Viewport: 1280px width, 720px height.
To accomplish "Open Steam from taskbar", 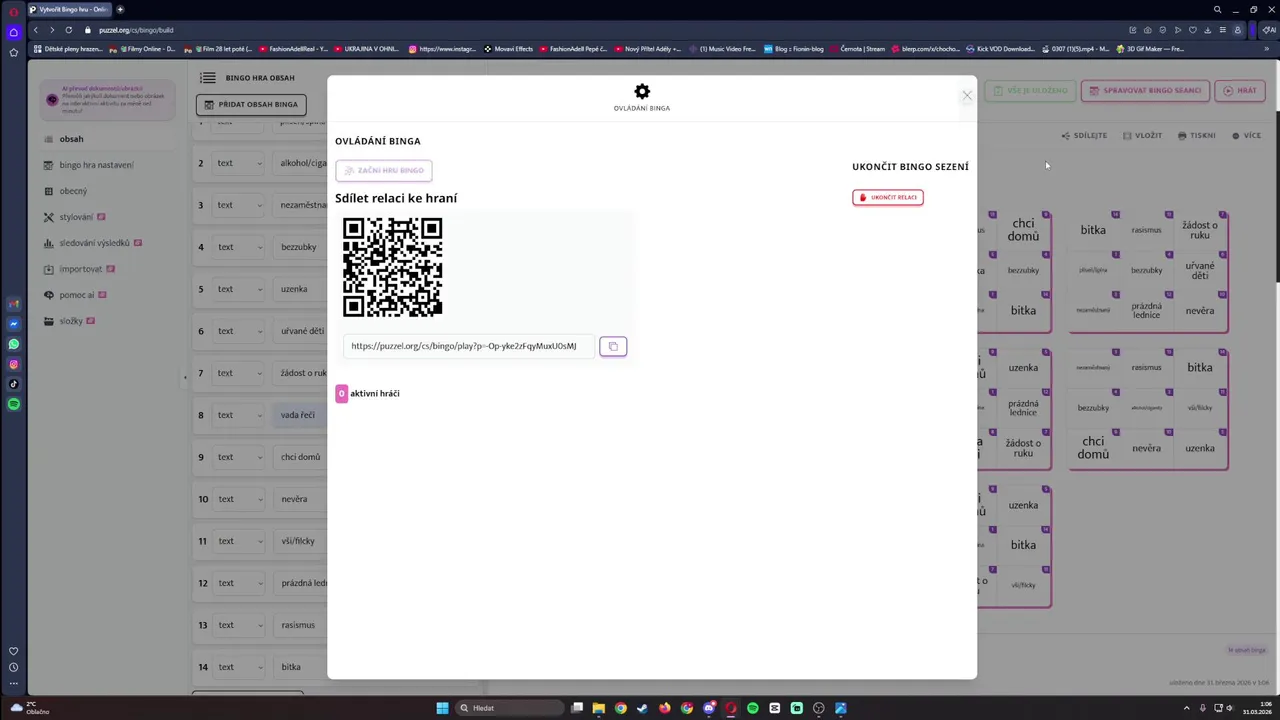I will point(642,708).
